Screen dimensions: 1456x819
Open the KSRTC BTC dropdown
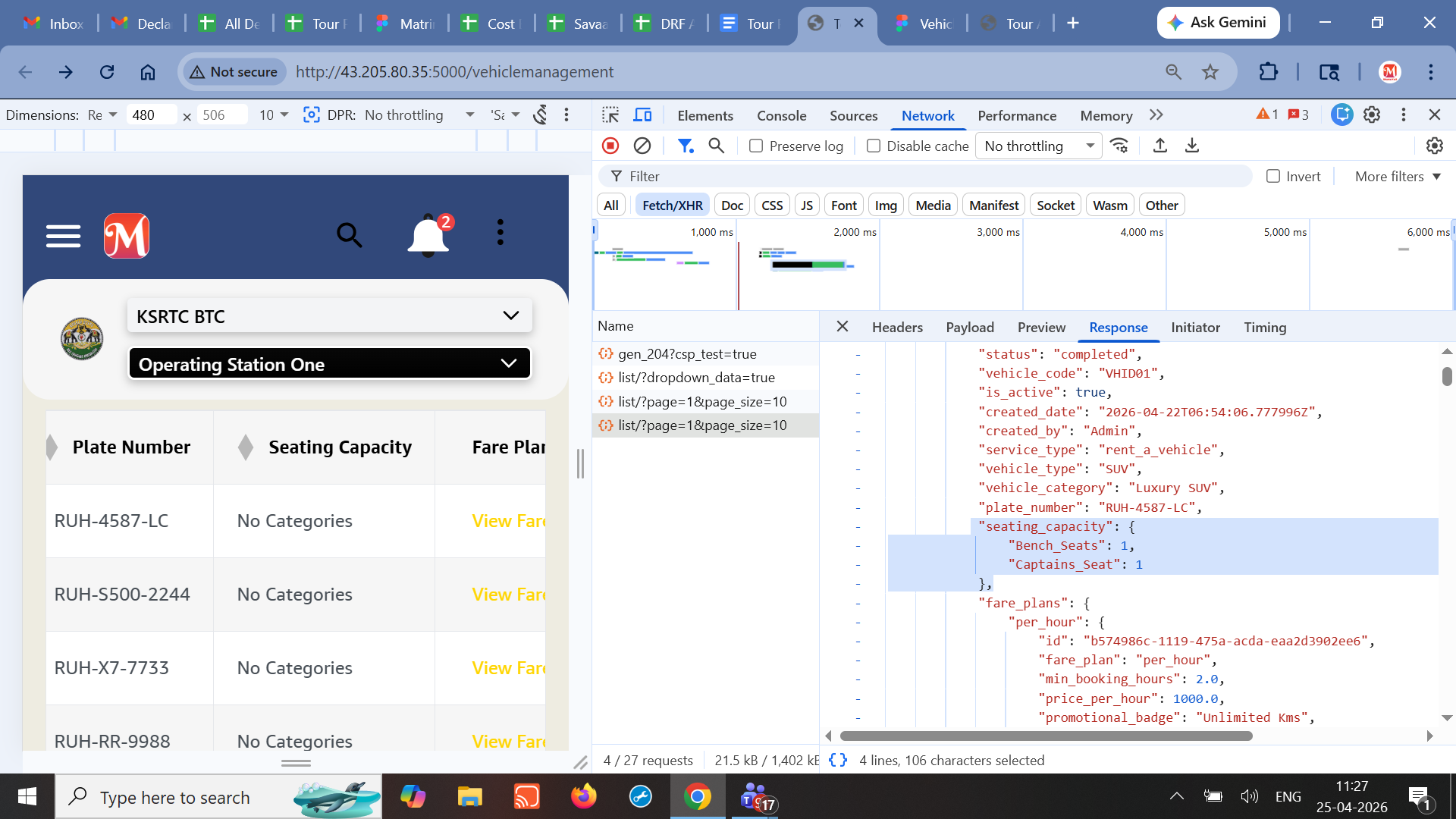(330, 316)
